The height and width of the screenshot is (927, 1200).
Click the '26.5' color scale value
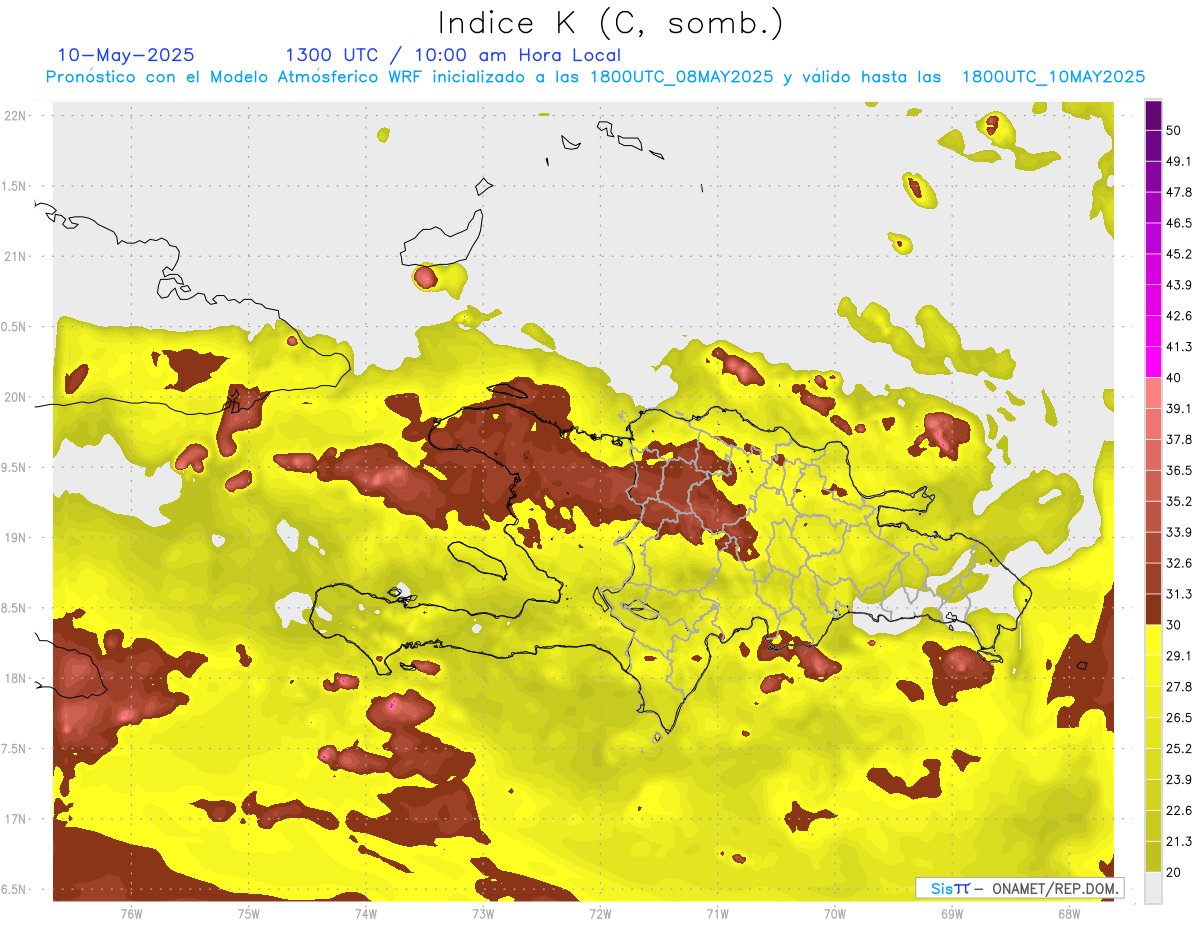1179,718
